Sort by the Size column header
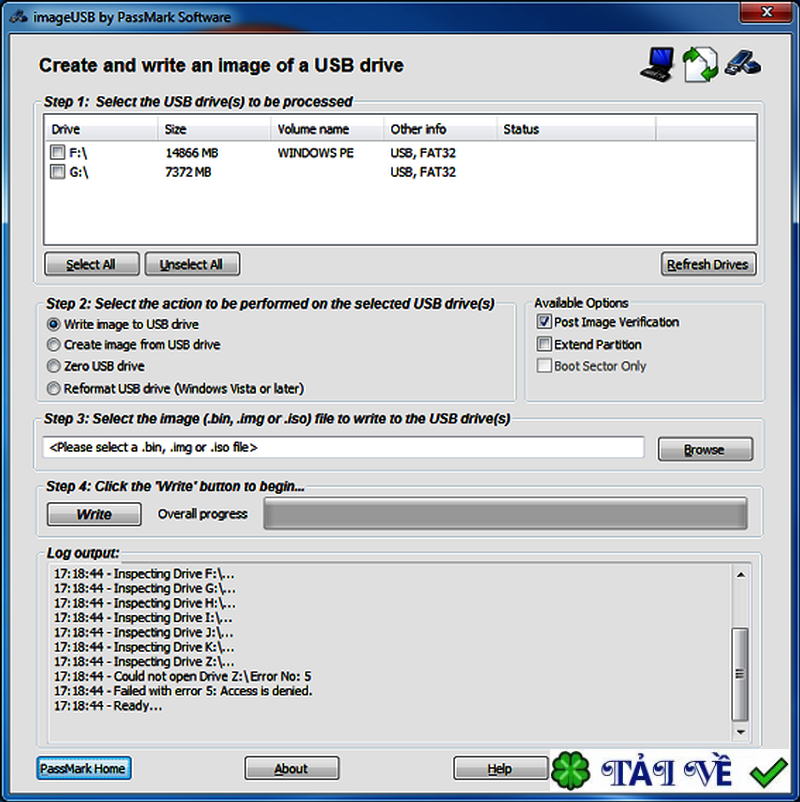 [x=214, y=129]
